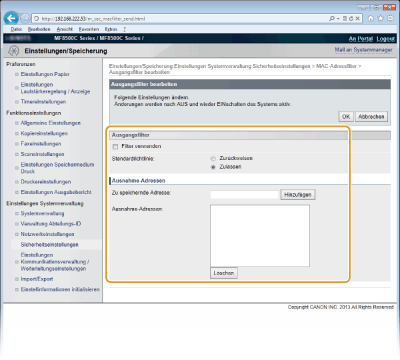Image resolution: width=400 pixels, height=360 pixels.
Task: Enable the Filter verwenden checkbox
Action: (115, 147)
